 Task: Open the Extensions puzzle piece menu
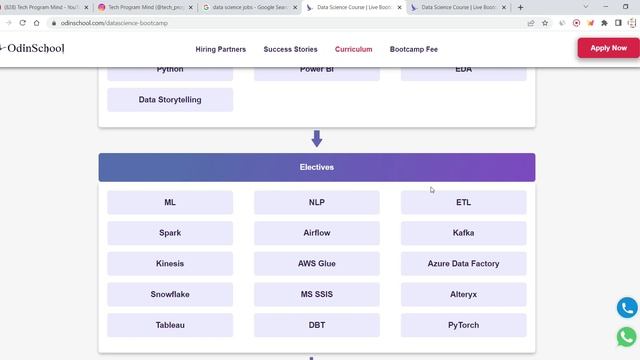[x=604, y=23]
